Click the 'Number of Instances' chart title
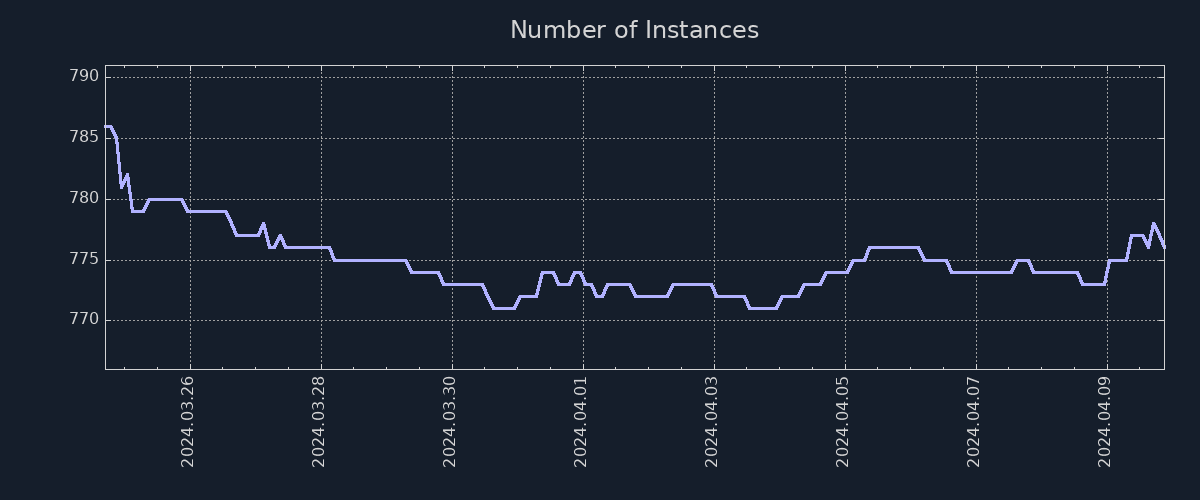This screenshot has height=500, width=1200. tap(634, 31)
